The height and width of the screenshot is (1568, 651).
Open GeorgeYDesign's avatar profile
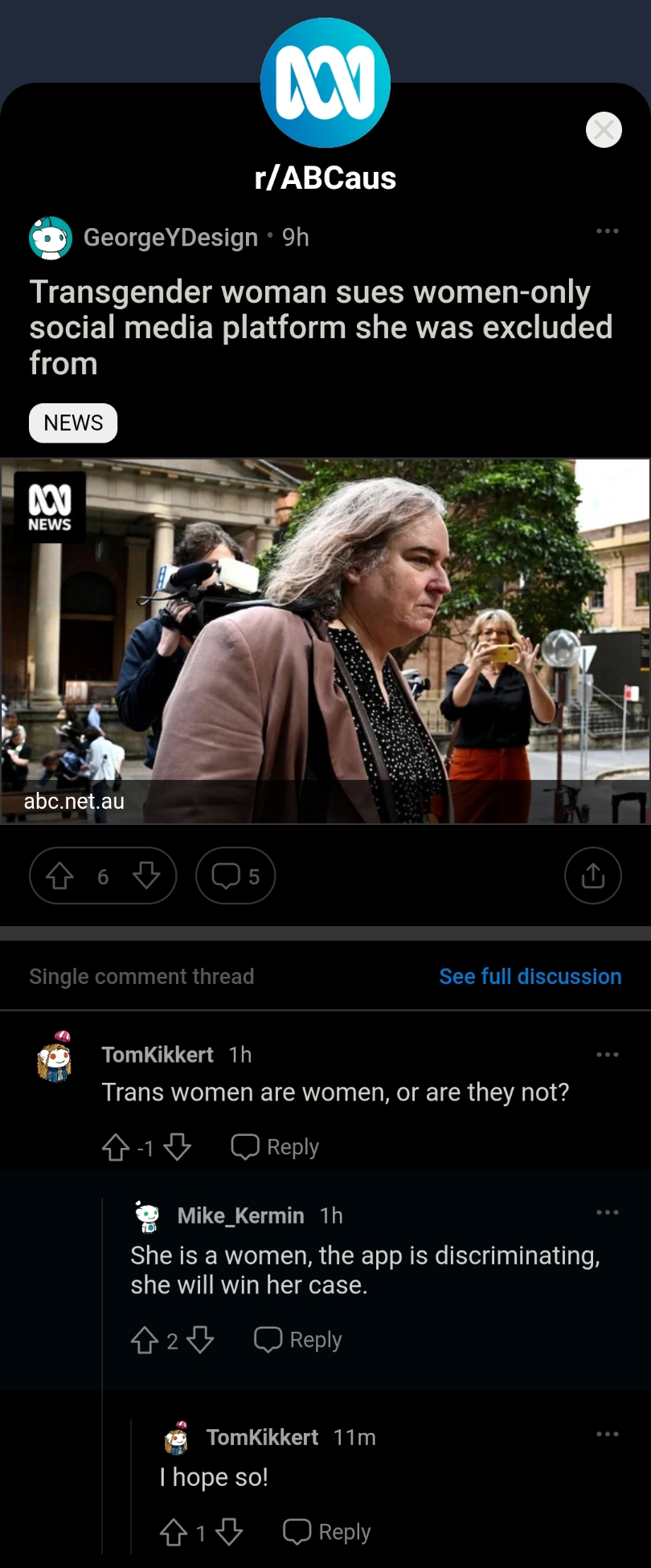(51, 238)
